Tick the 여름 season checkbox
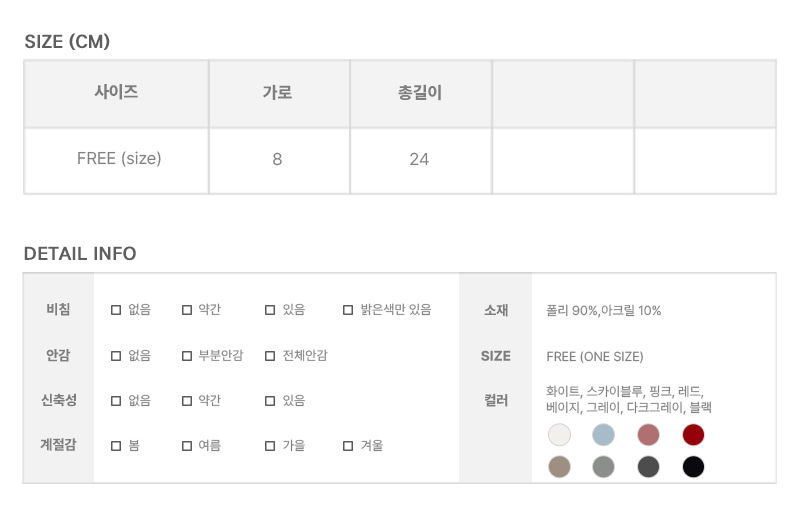 [x=187, y=446]
